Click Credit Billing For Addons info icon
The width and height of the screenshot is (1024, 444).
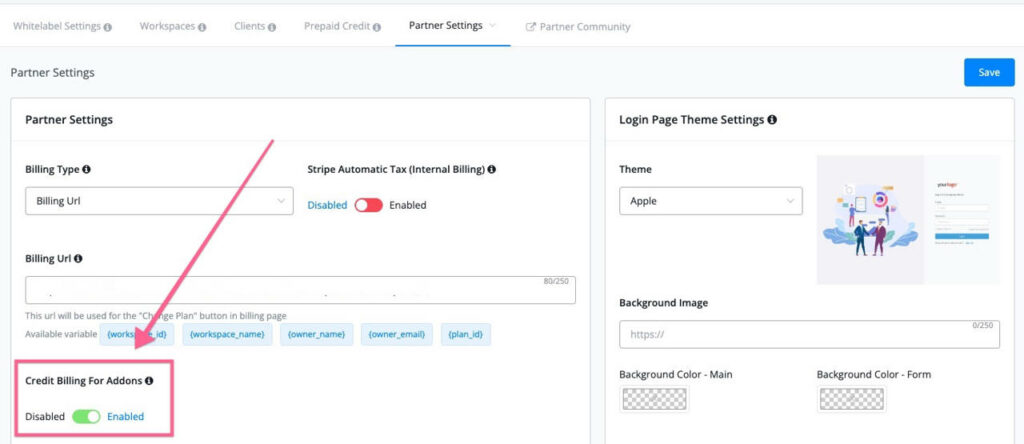149,381
